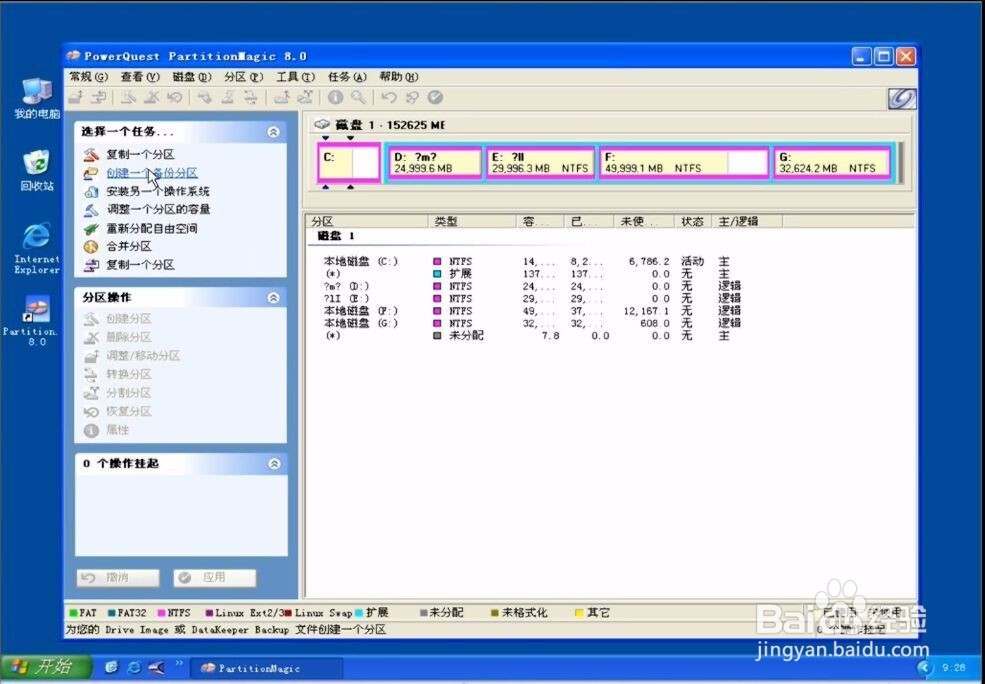985x684 pixels.
Task: Click 删除分区 in partition operations
Action: point(129,337)
